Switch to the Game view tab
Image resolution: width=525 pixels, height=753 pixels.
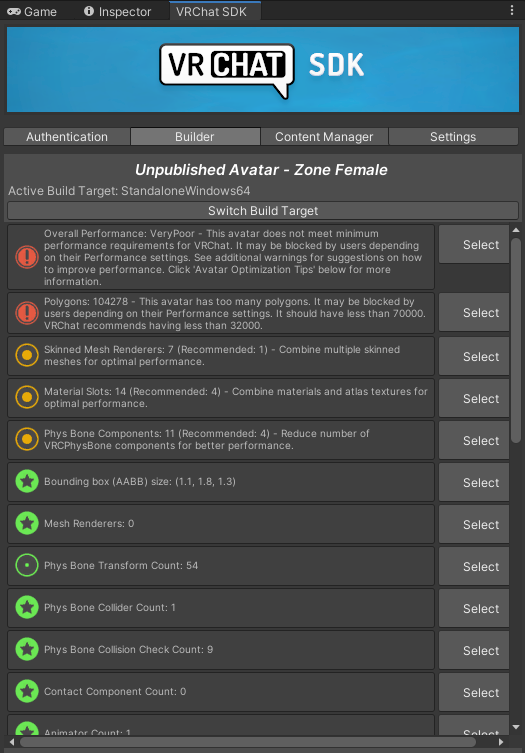pos(32,11)
